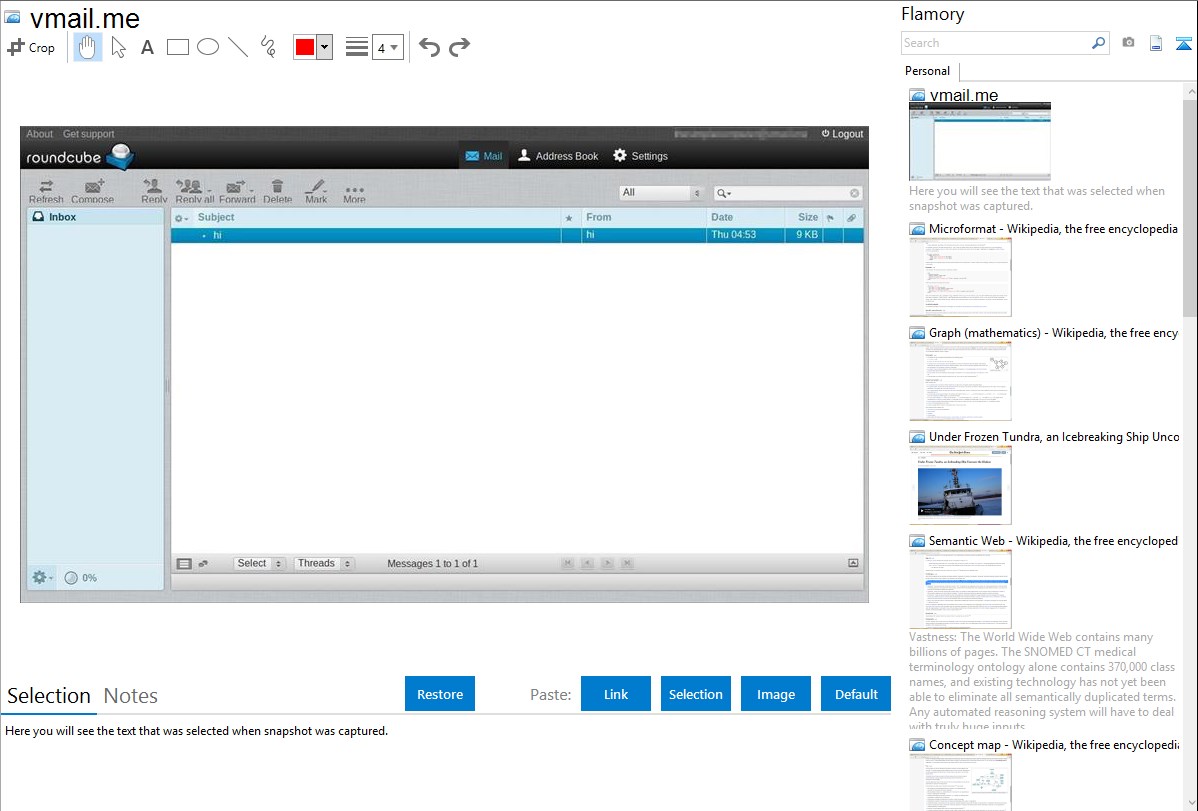Click the 'Semantic Web - Wikipedia' snapshot title
Screen dimensions: 1198x811
(1053, 540)
